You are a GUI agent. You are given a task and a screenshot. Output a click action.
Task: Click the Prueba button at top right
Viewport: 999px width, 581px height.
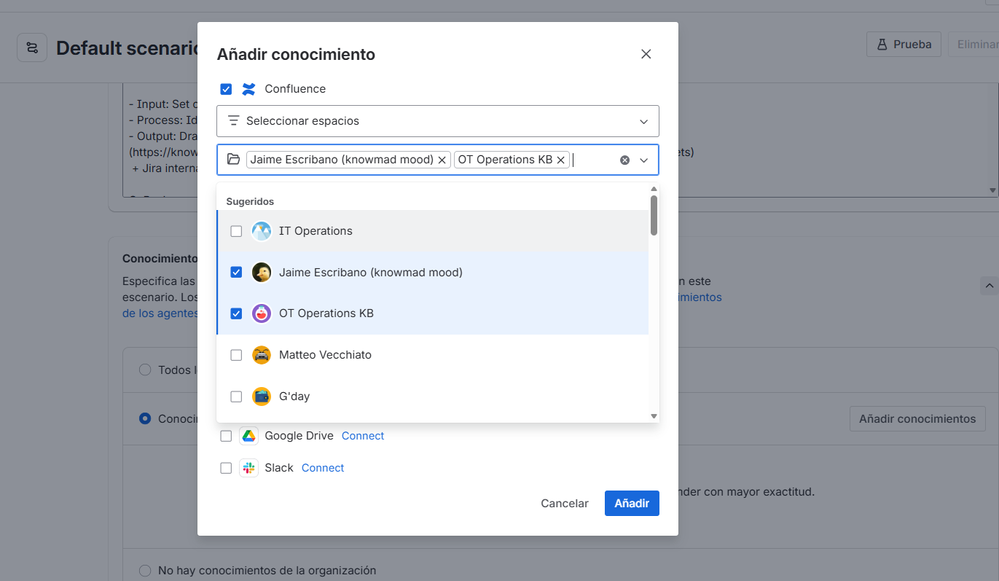903,44
